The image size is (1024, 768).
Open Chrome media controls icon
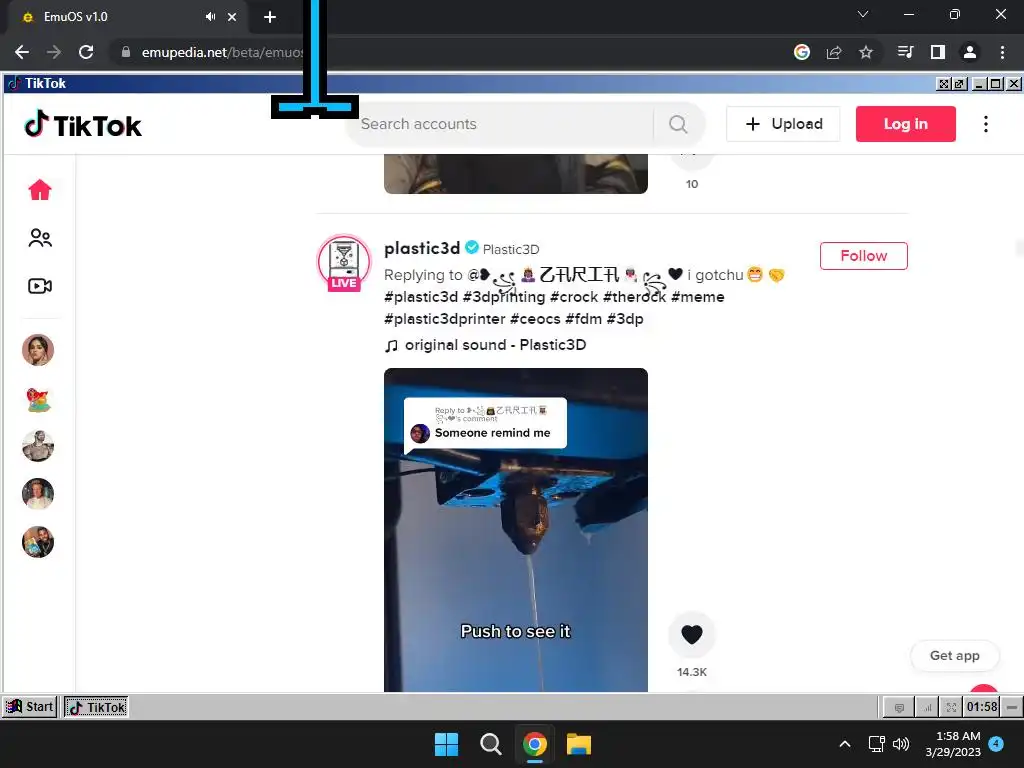coord(905,52)
